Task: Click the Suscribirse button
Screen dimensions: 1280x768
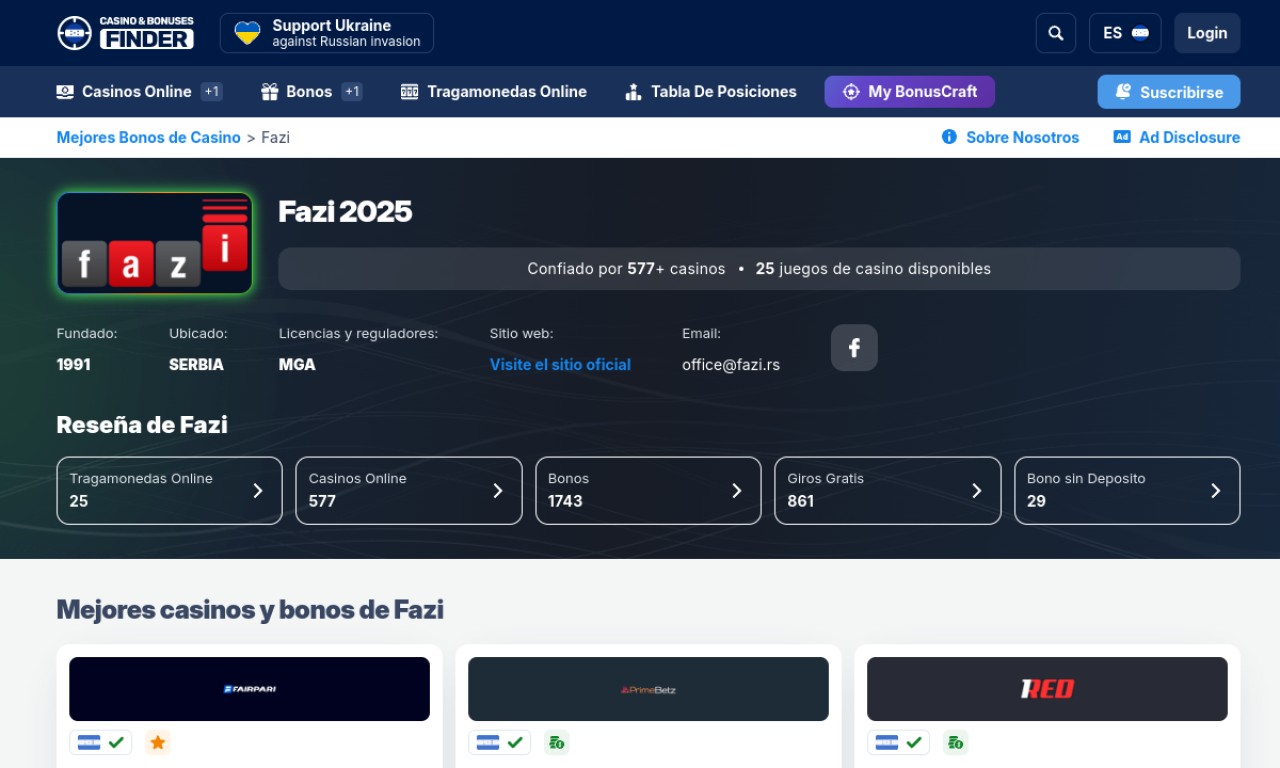Action: click(x=1169, y=92)
